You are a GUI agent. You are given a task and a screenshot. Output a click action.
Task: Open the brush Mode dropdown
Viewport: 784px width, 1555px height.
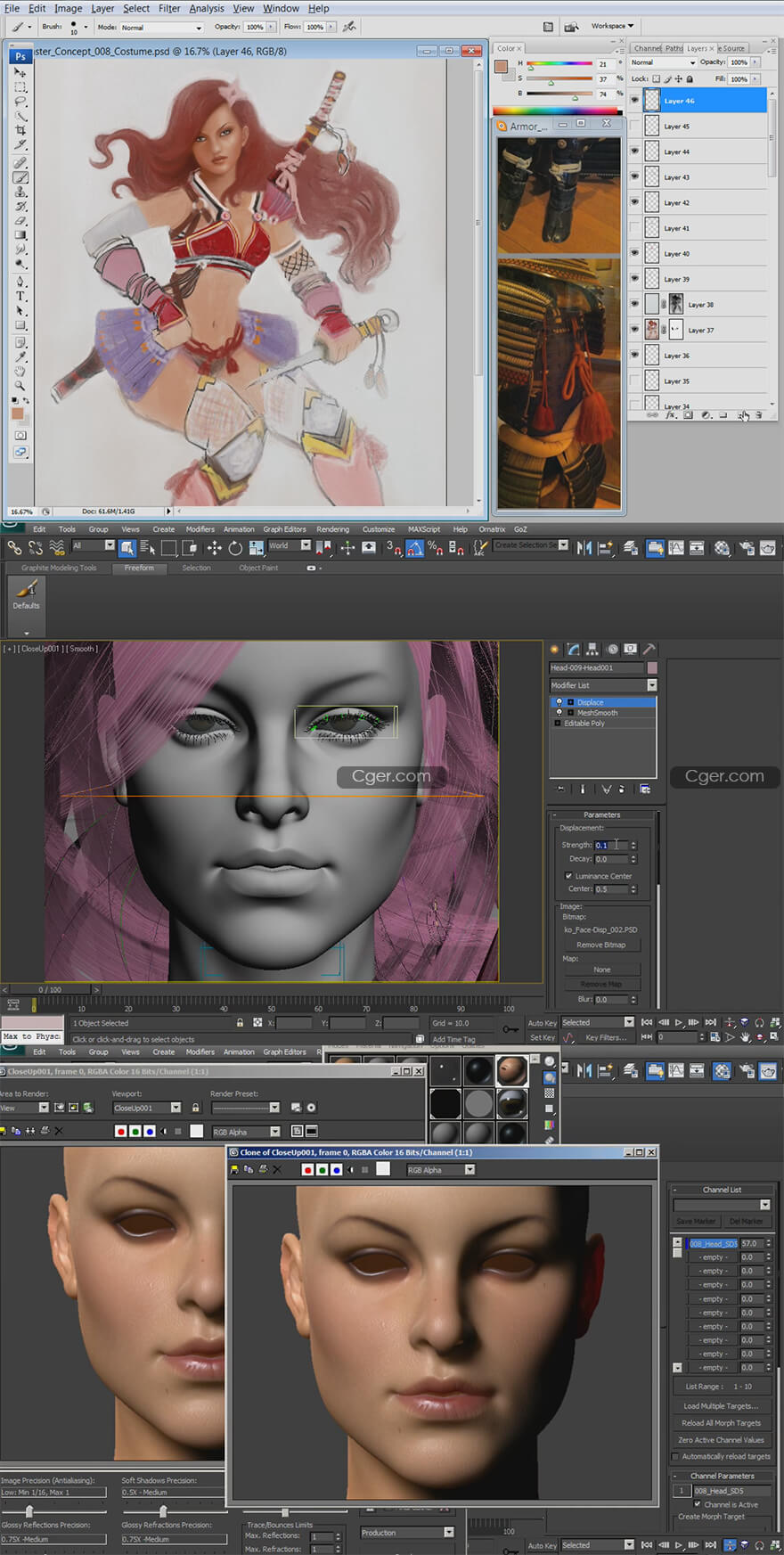pyautogui.click(x=161, y=28)
